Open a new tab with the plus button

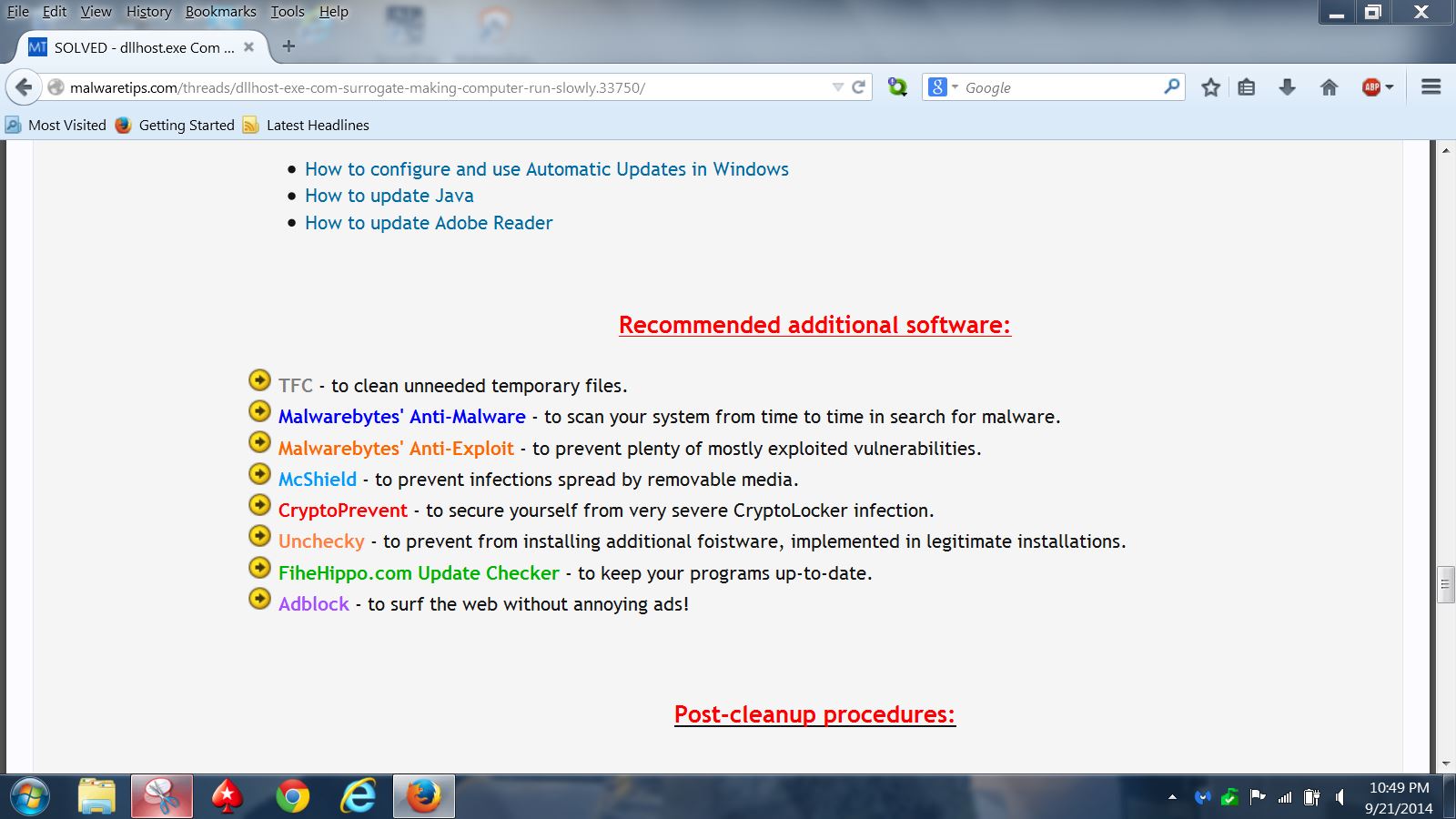click(x=288, y=46)
